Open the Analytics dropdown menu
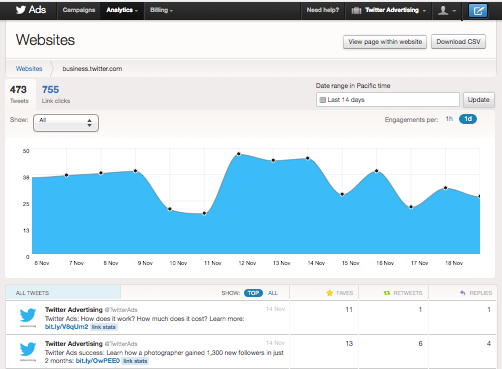The width and height of the screenshot is (502, 369). pyautogui.click(x=122, y=10)
